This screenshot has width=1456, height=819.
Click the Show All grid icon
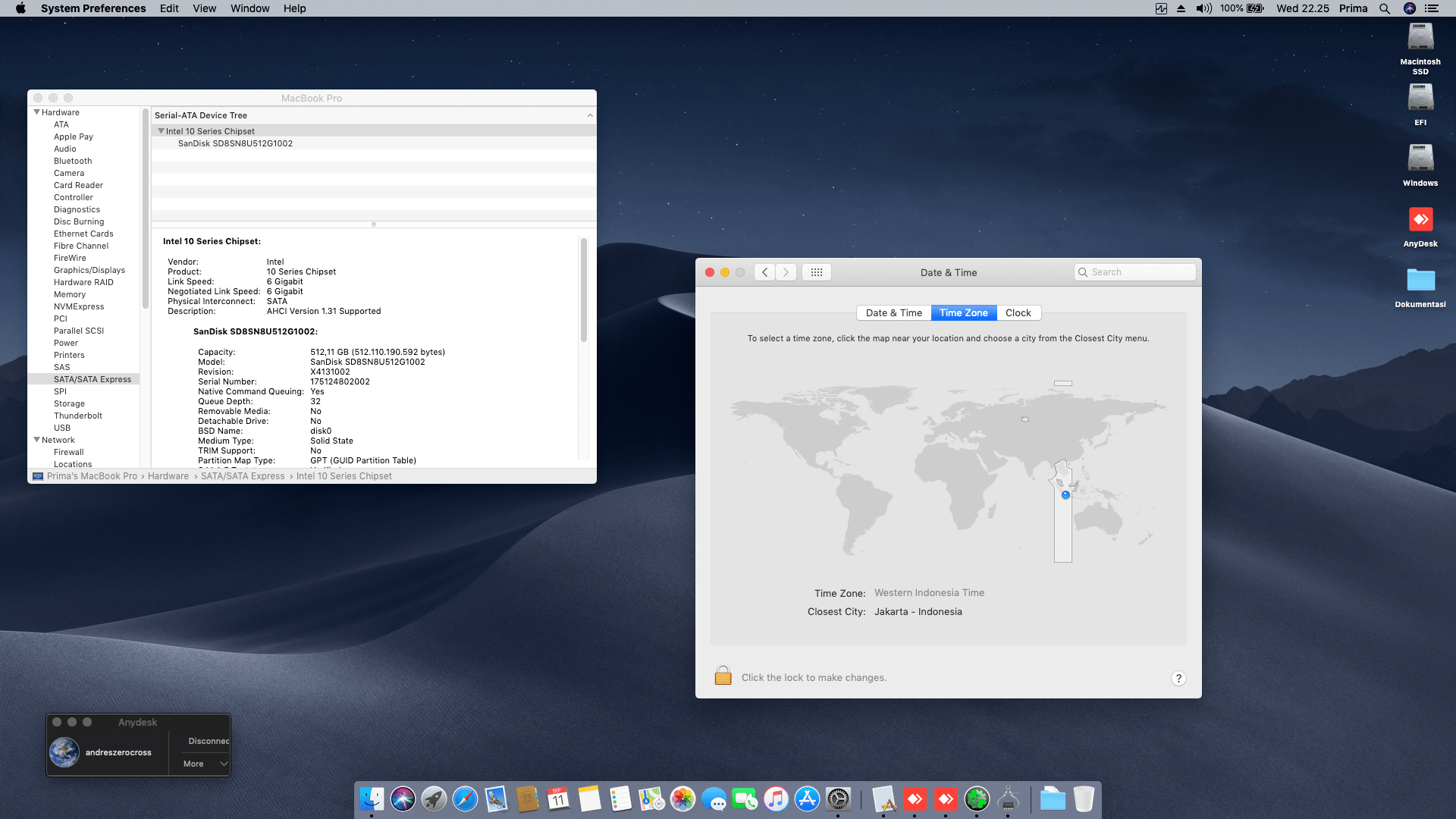click(816, 272)
